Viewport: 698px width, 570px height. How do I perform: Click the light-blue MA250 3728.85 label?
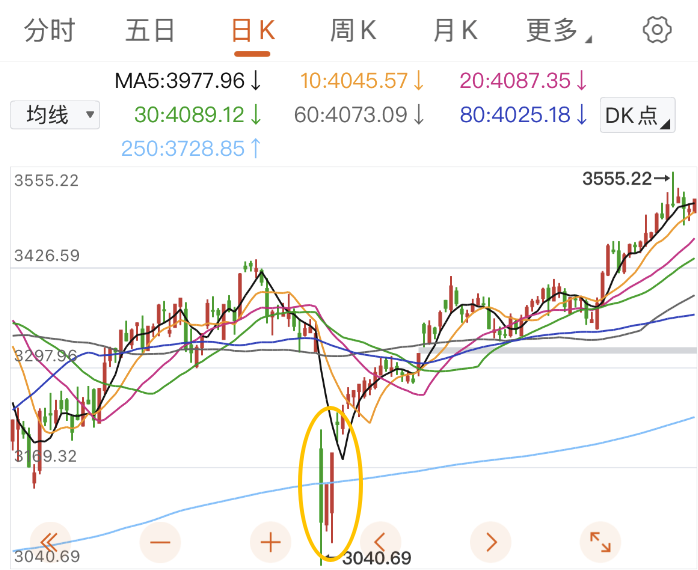click(x=191, y=148)
